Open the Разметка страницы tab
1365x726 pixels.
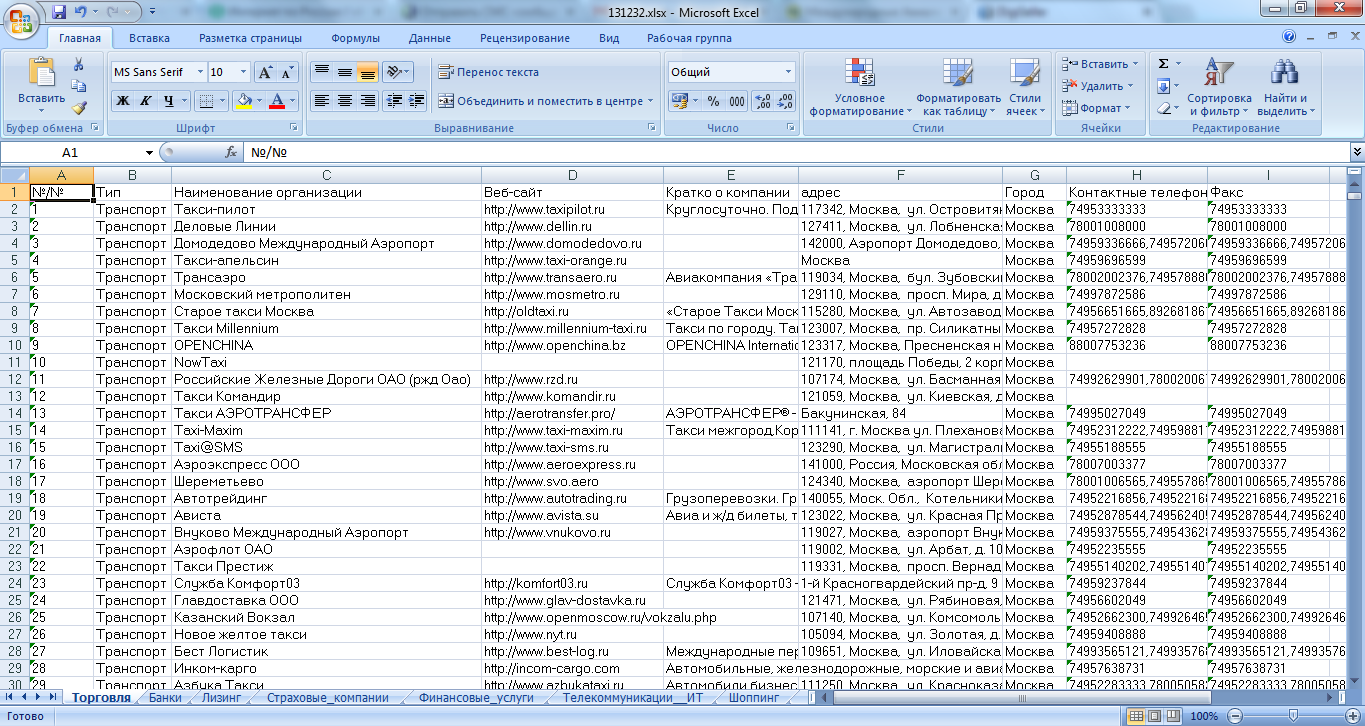250,38
